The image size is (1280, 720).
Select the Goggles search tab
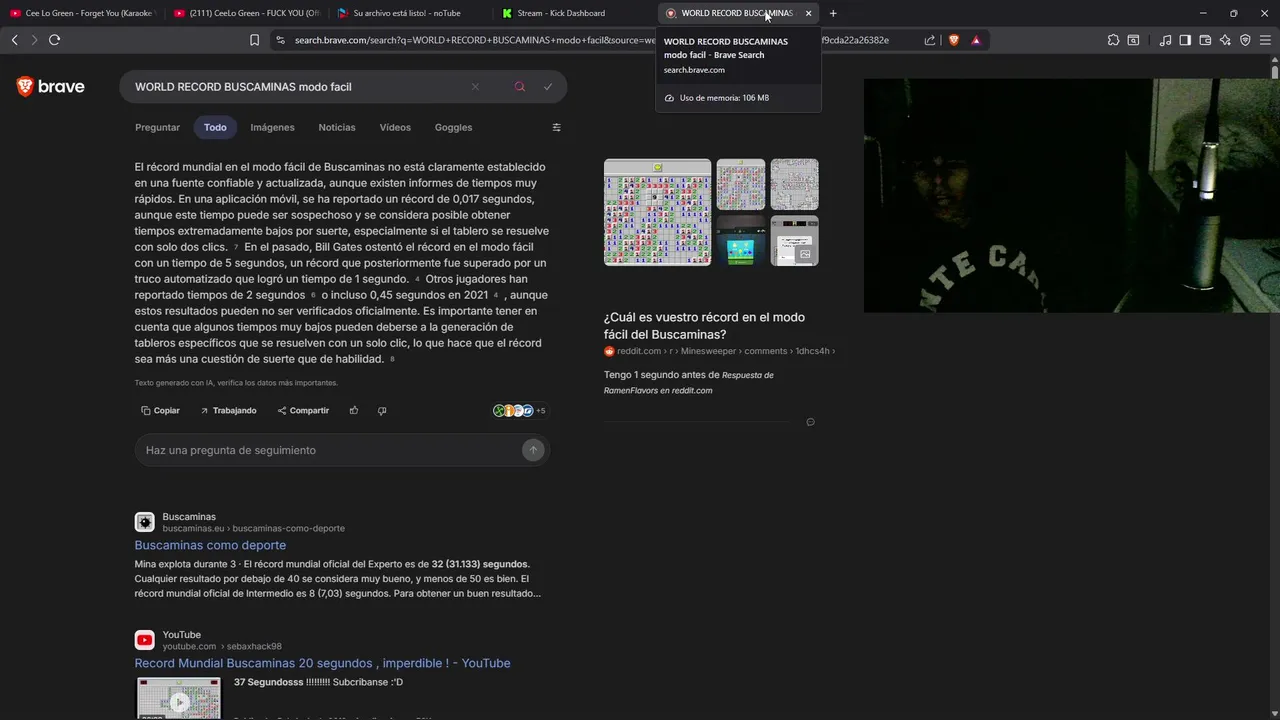(x=453, y=127)
